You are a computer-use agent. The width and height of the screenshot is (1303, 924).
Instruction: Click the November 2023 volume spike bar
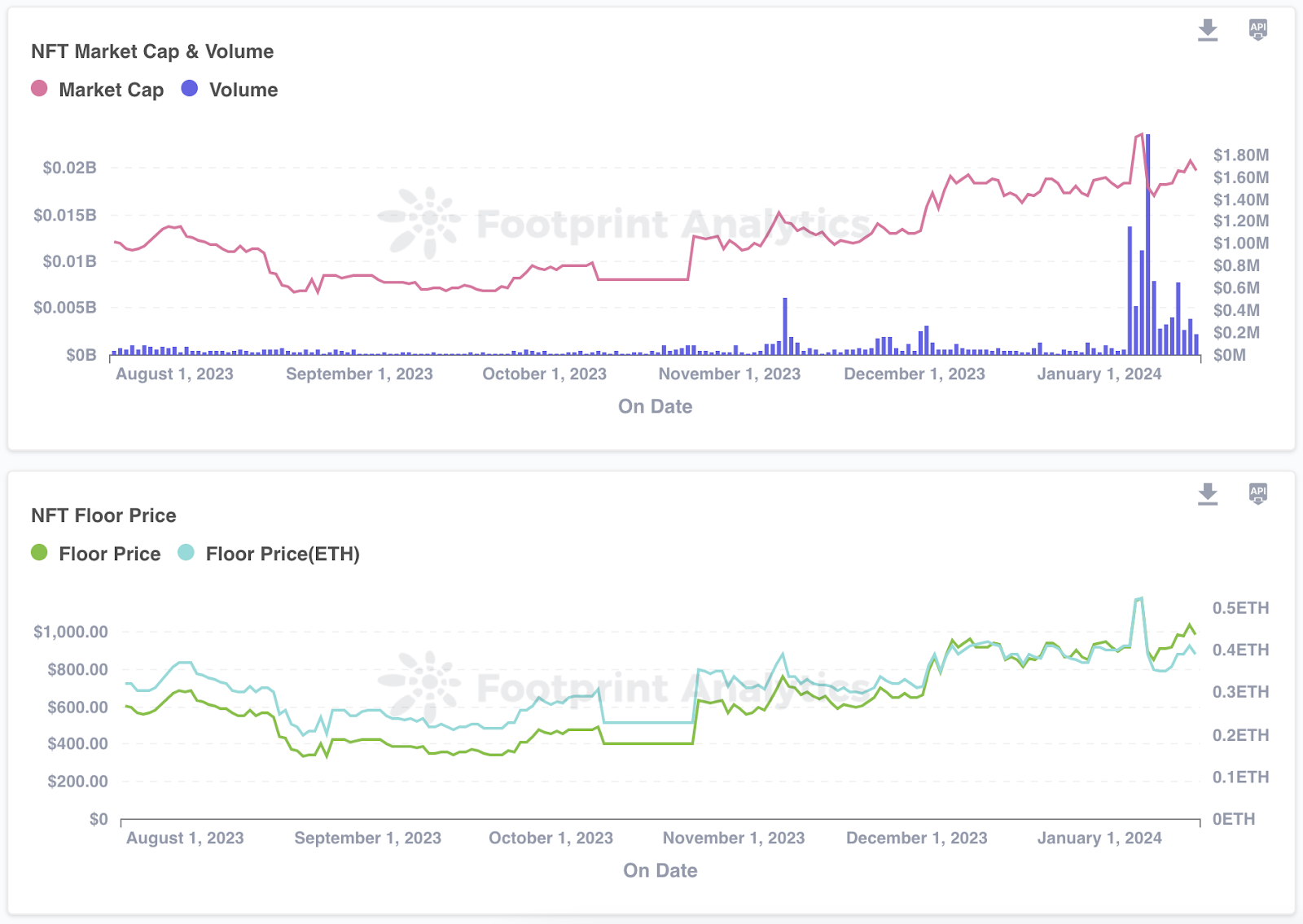tap(785, 326)
